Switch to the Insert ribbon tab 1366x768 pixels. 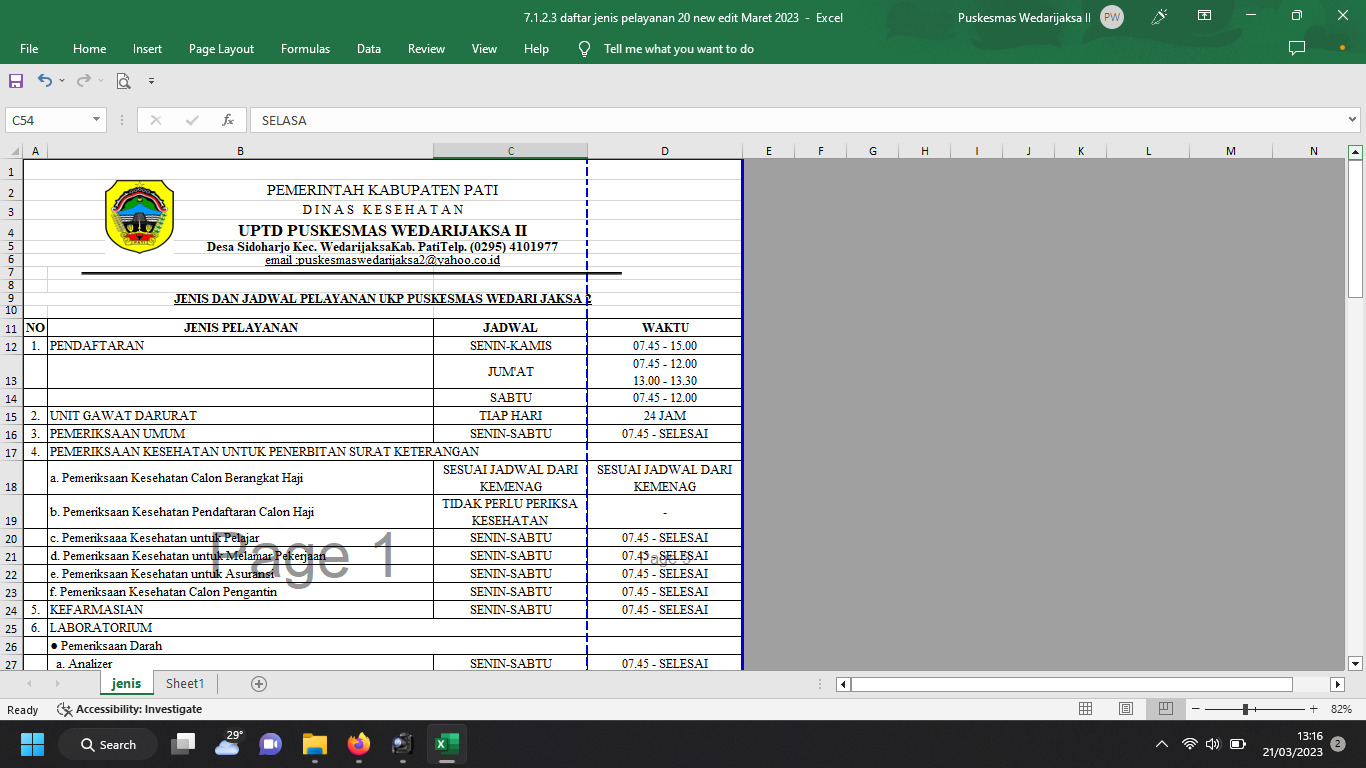(x=147, y=49)
